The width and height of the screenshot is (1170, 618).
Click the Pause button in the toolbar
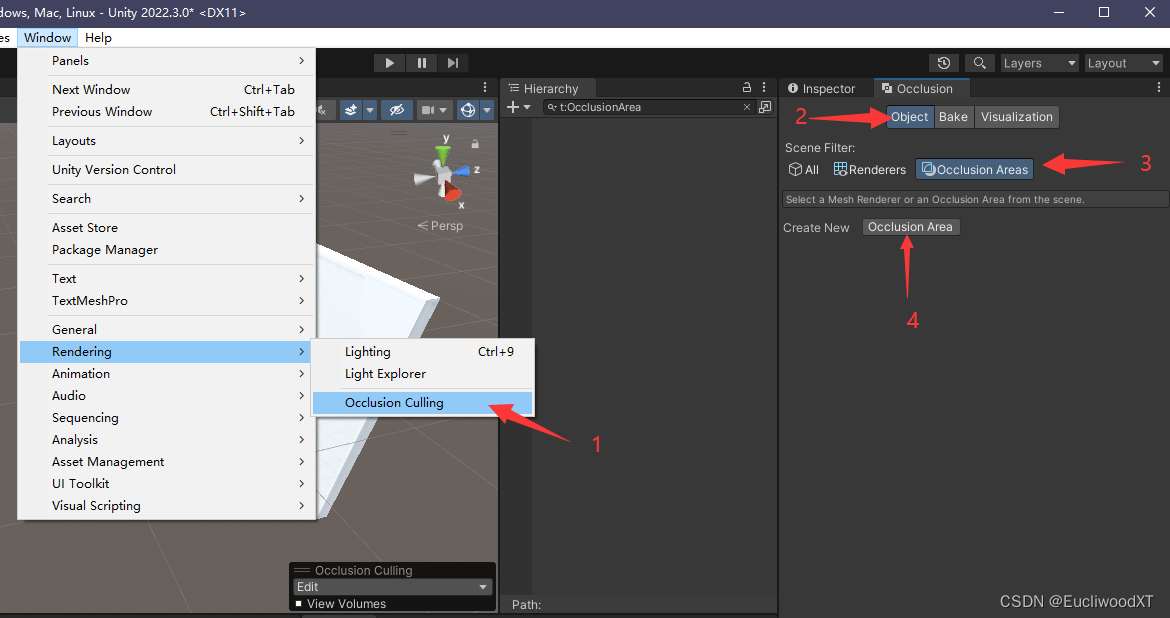tap(422, 63)
